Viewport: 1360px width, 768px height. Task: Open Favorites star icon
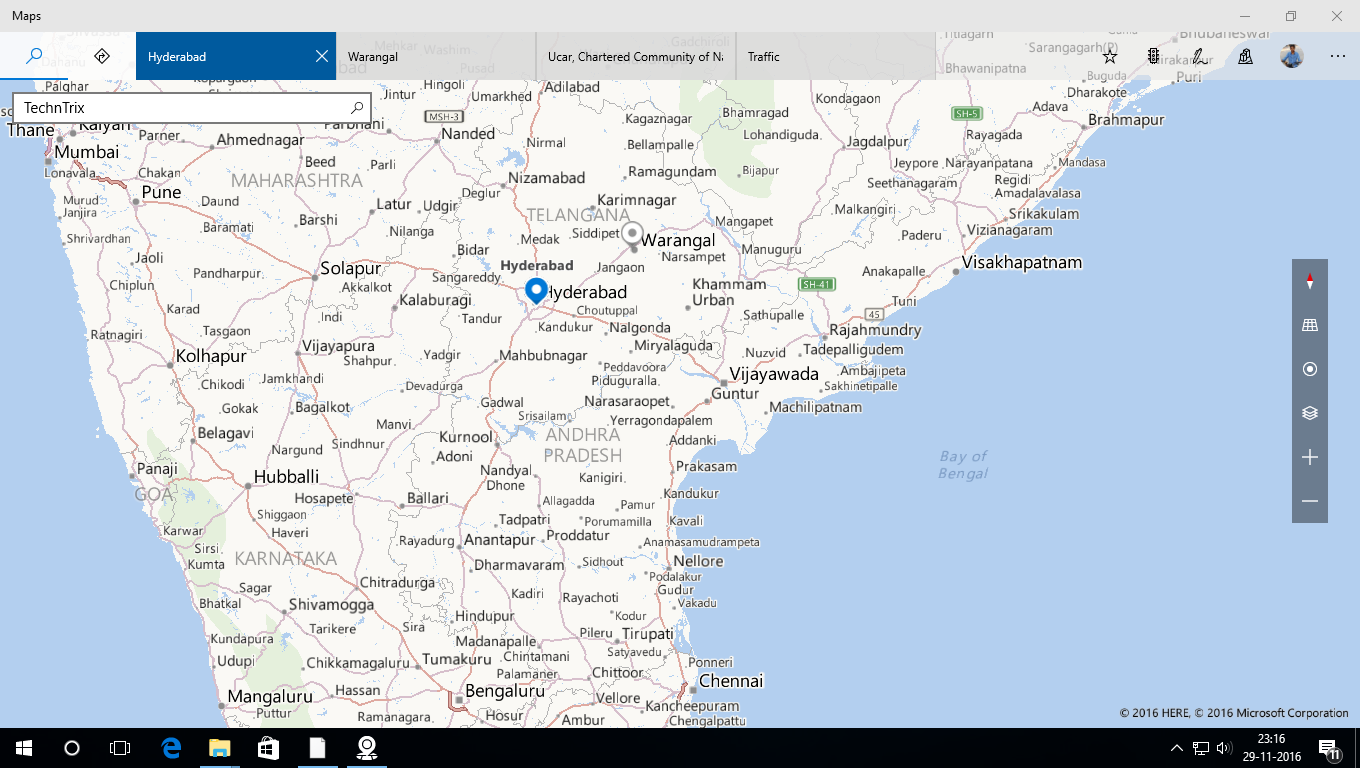pos(1109,56)
